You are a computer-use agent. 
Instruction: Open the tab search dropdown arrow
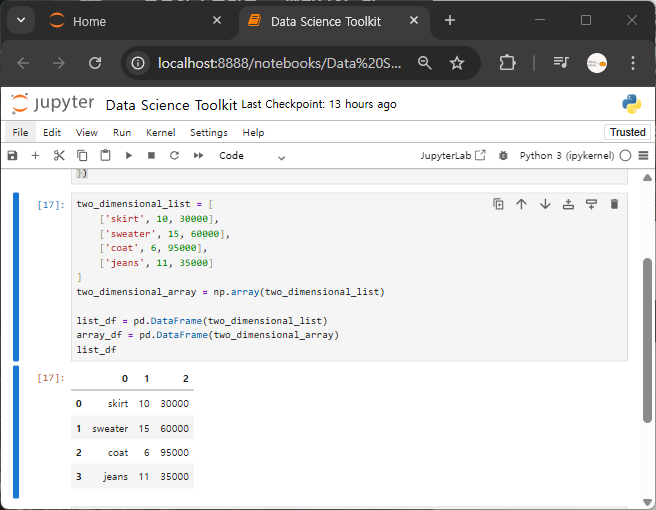click(x=21, y=20)
